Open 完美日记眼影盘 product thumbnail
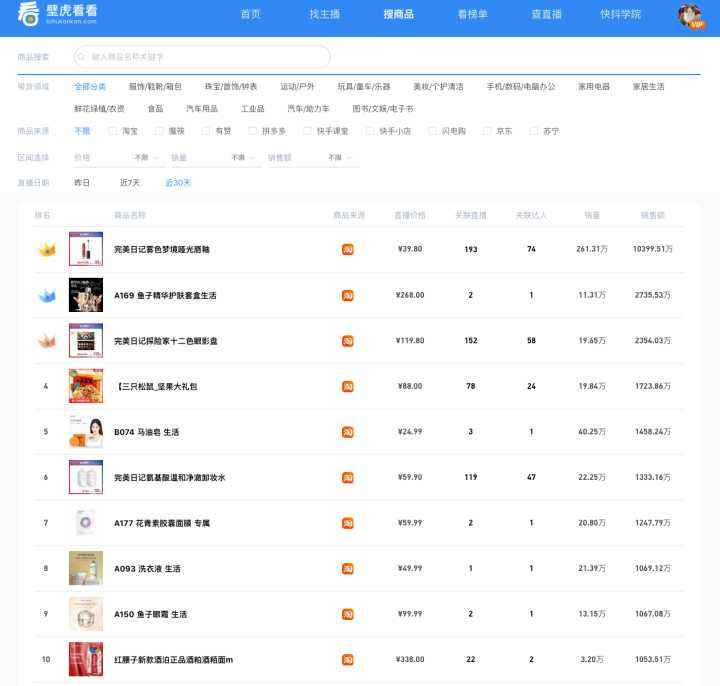The width and height of the screenshot is (720, 686). 86,341
